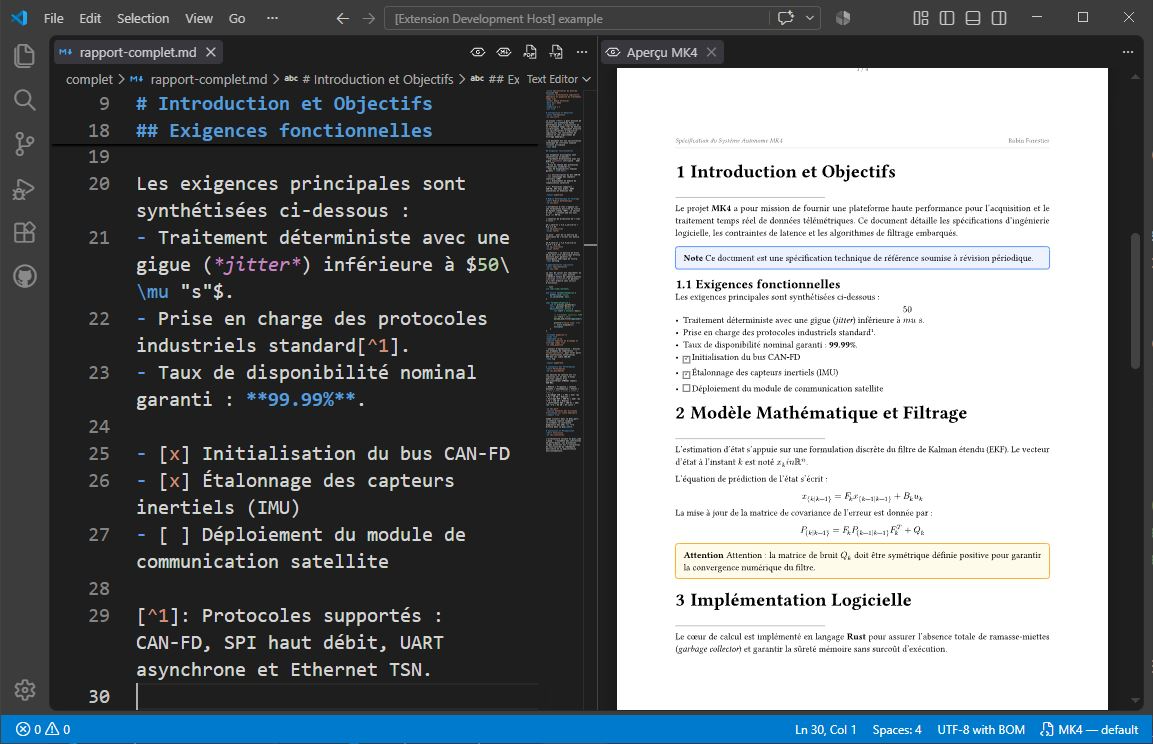Click 'UTF-8 with BOM' encoding selector
Image resolution: width=1153 pixels, height=744 pixels.
point(981,729)
